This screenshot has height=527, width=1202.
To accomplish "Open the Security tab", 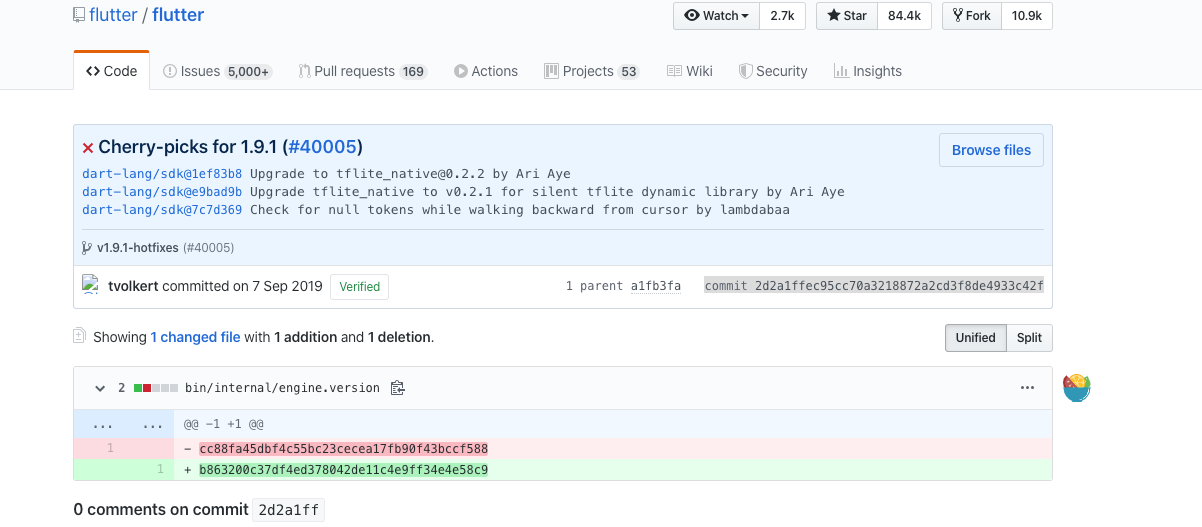I will (x=773, y=71).
